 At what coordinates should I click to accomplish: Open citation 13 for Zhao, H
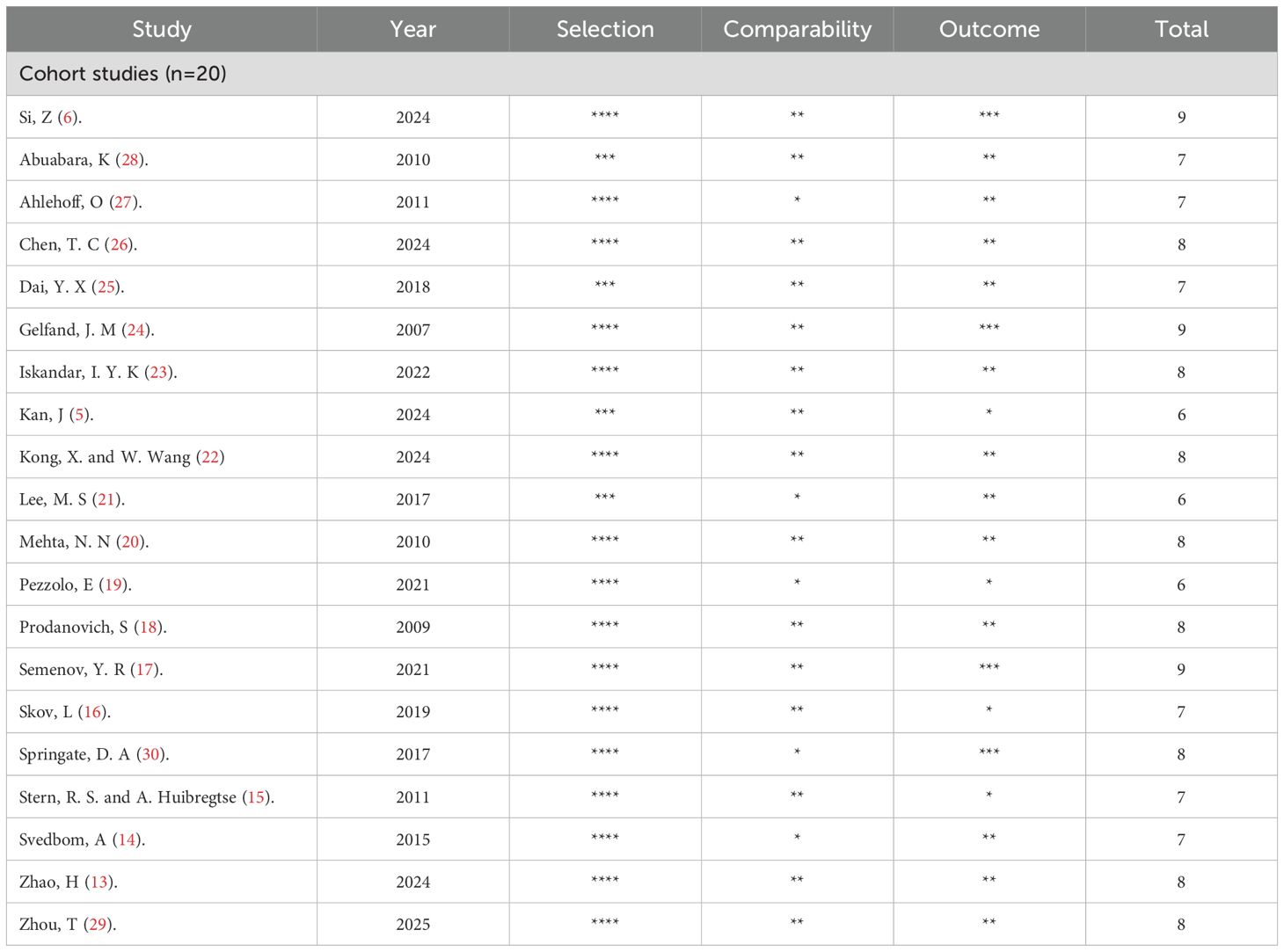pos(99,882)
